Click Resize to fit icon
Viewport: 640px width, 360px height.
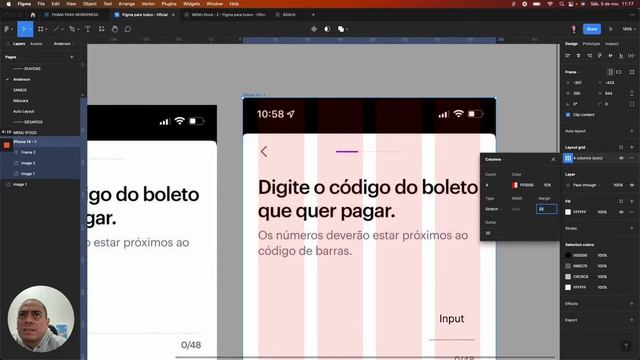point(632,72)
